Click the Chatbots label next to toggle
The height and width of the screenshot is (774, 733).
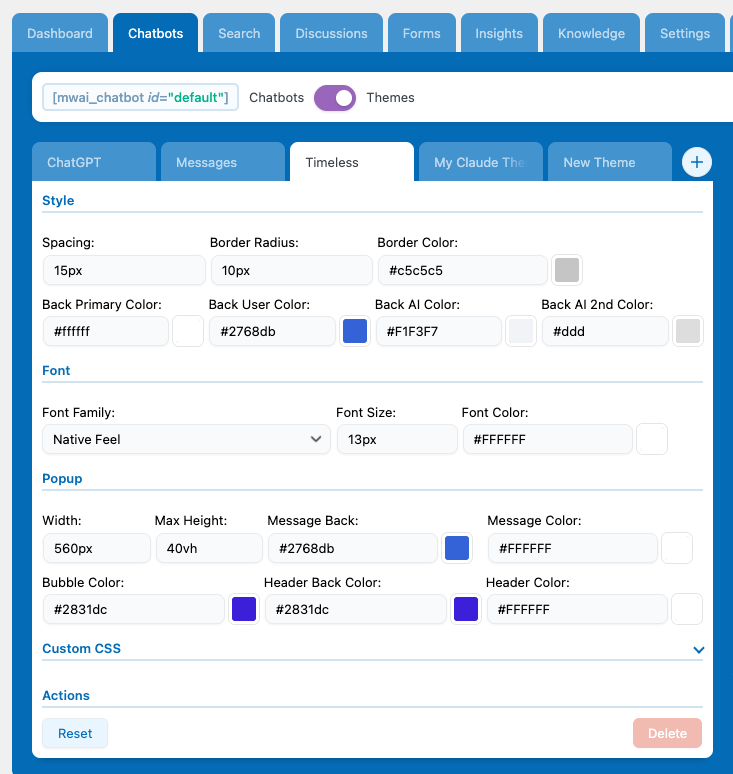(x=276, y=98)
